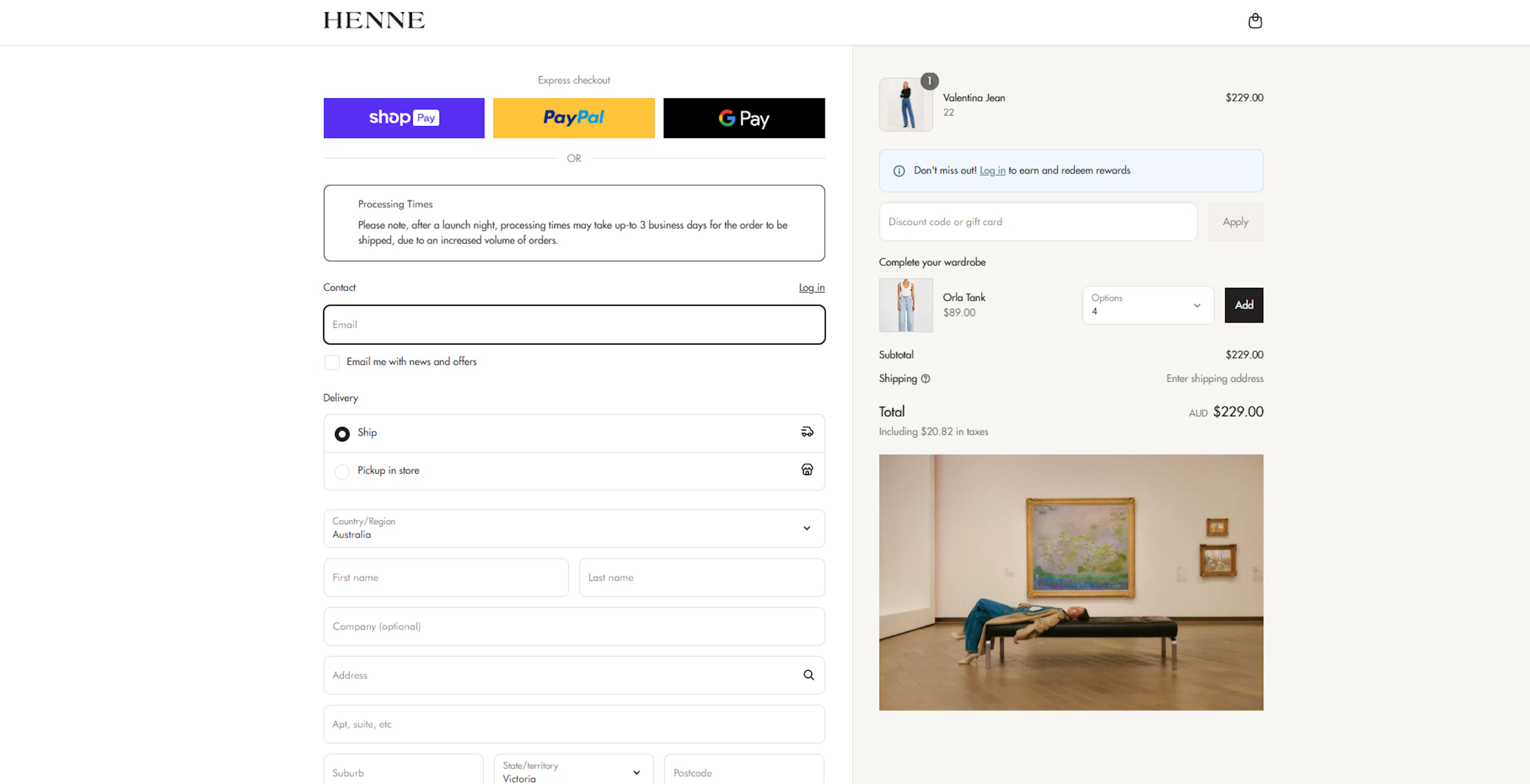Viewport: 1530px width, 784px height.
Task: Click the Company (optional) field
Action: 574,626
